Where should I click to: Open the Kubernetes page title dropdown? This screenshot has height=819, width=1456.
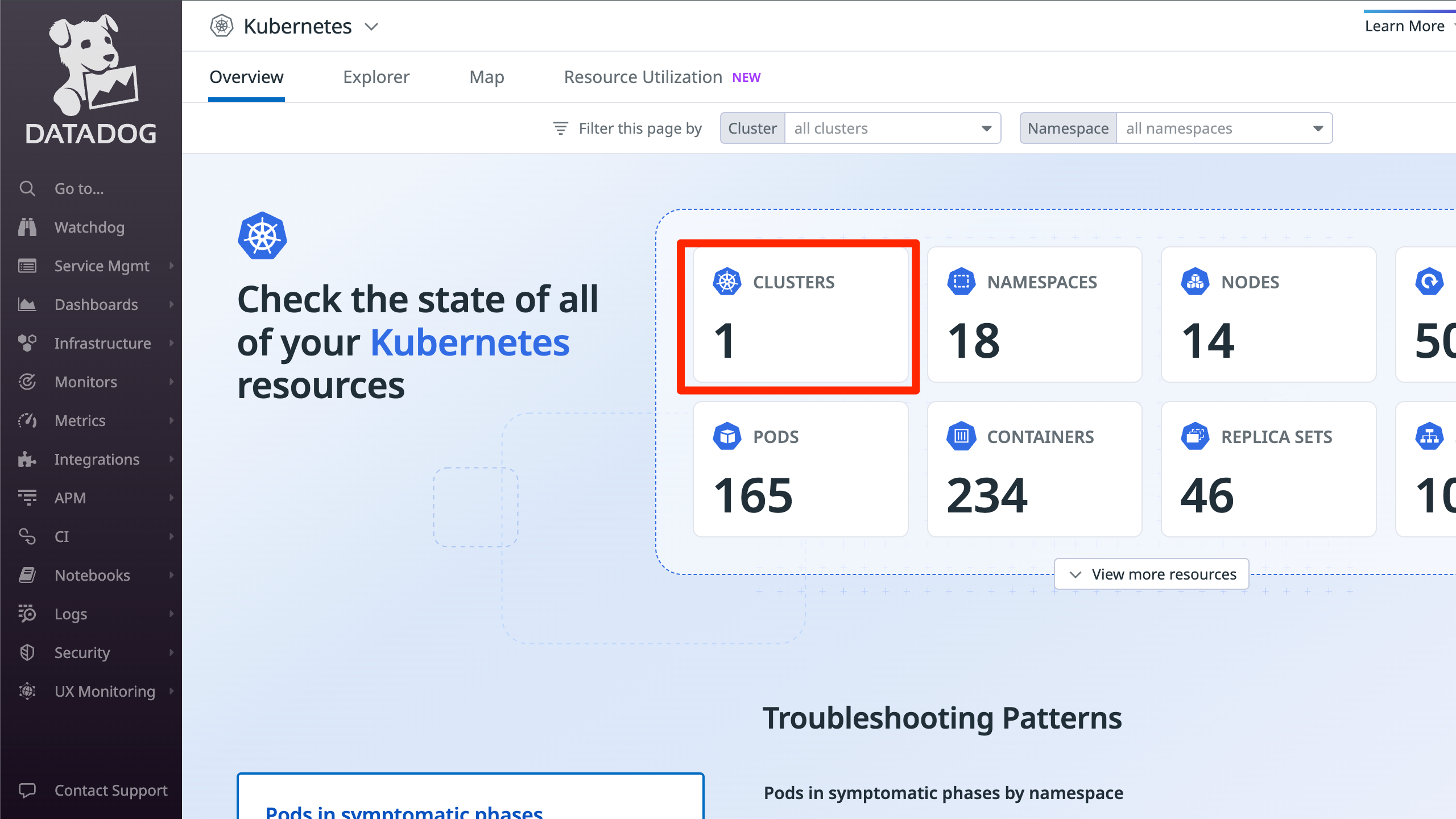371,26
